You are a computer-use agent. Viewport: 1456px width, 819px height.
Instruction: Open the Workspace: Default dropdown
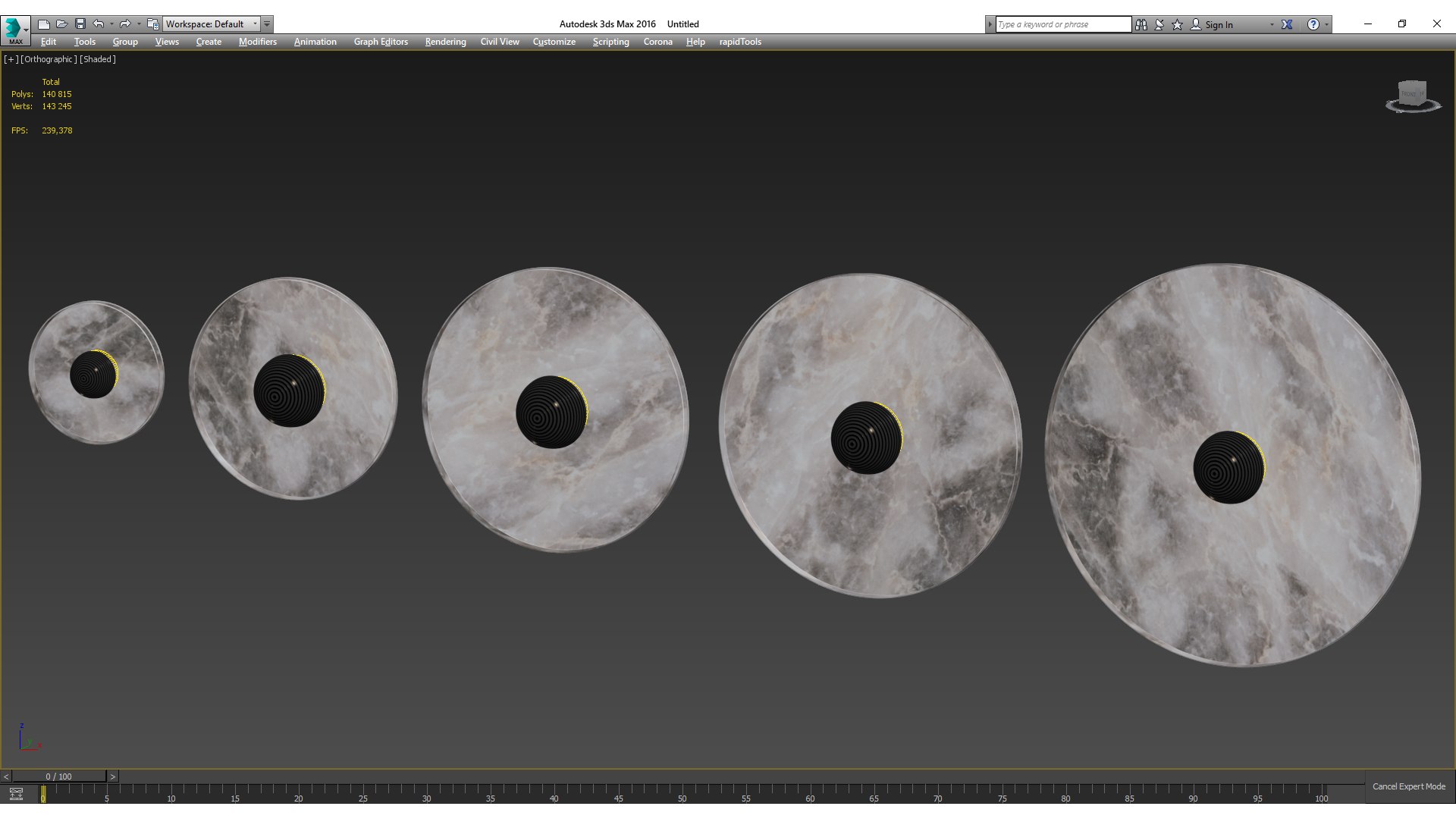pyautogui.click(x=212, y=24)
